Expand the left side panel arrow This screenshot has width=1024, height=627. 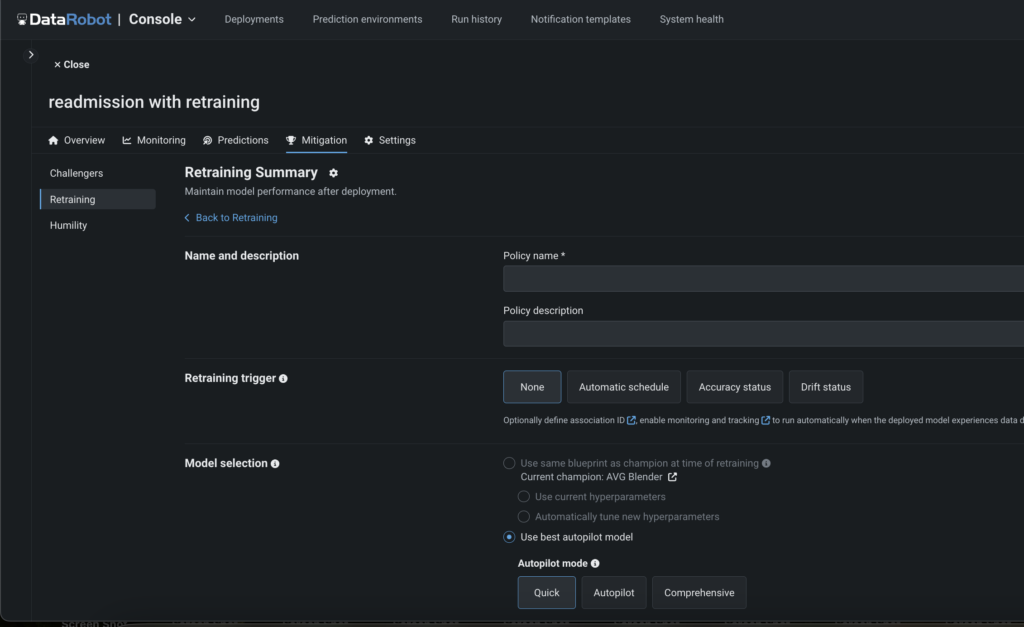point(31,54)
